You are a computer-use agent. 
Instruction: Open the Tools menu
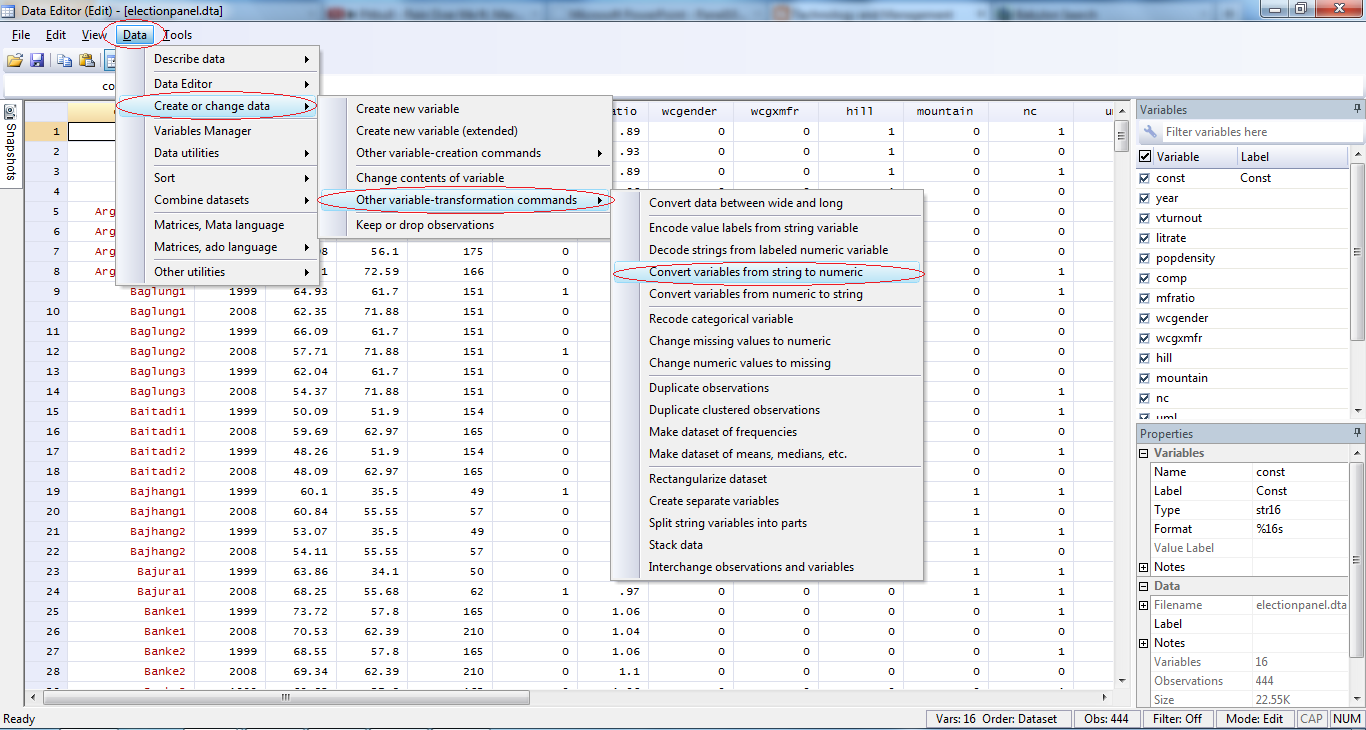(177, 34)
